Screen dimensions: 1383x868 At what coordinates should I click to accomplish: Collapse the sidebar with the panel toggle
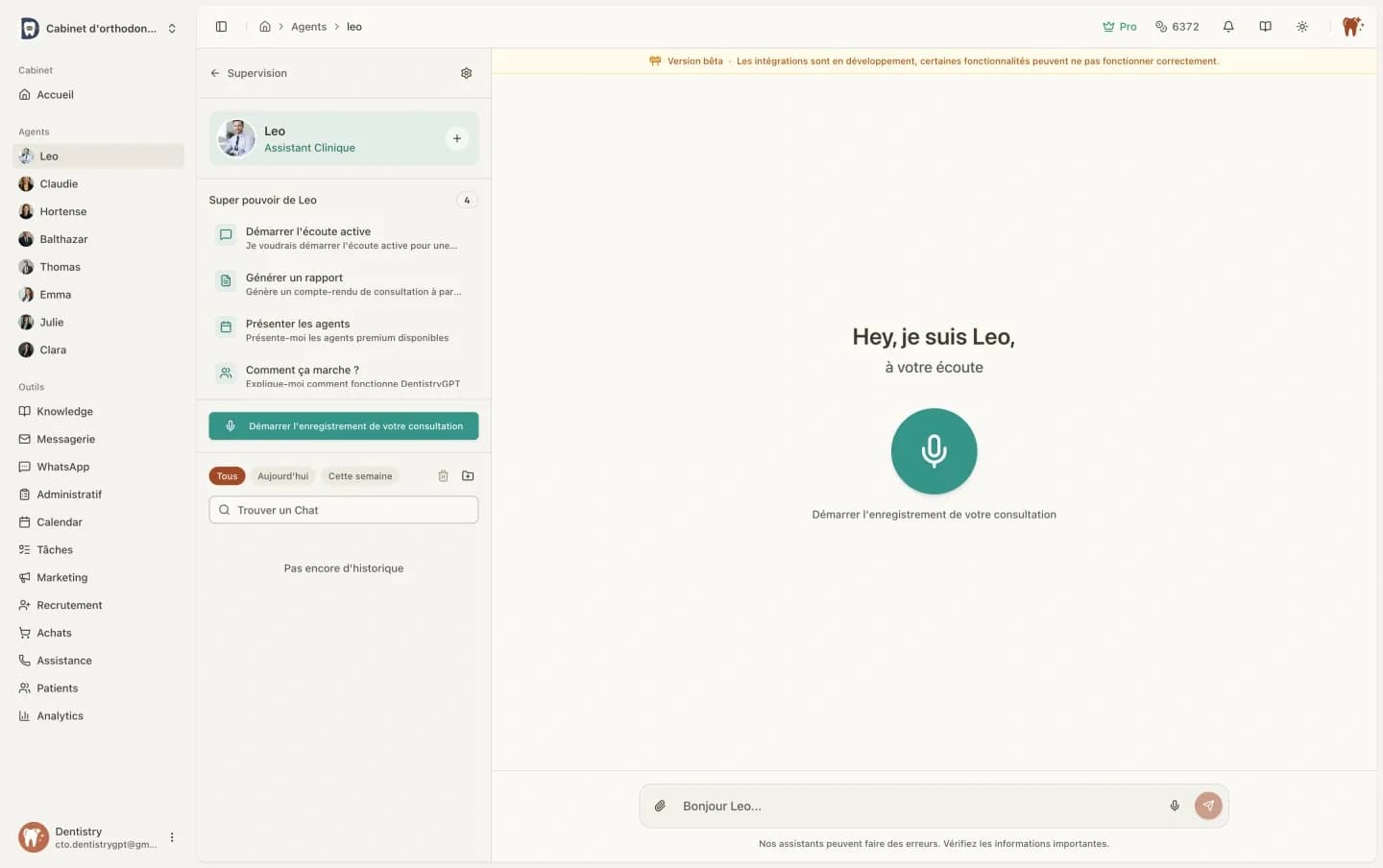[221, 27]
